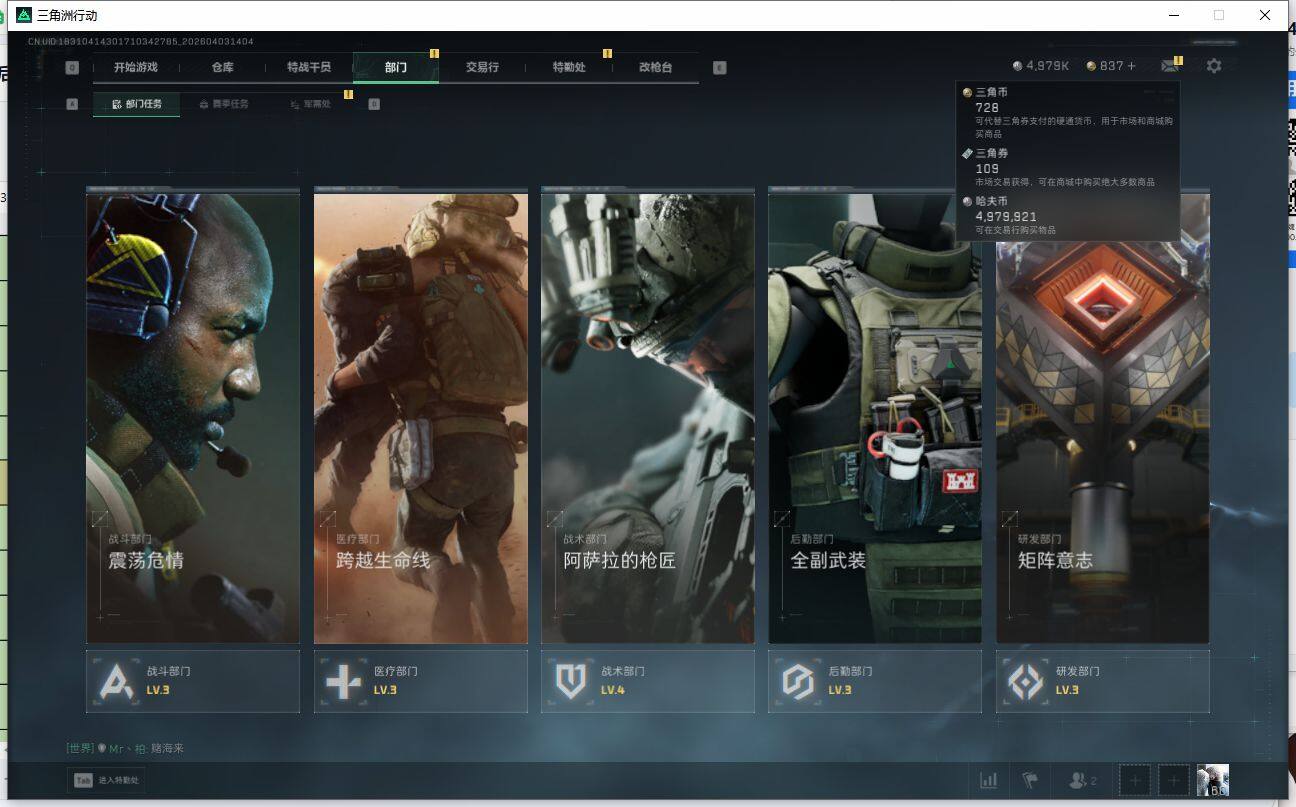Image resolution: width=1296 pixels, height=807 pixels.
Task: Open the 交易行 tab
Action: (x=482, y=67)
